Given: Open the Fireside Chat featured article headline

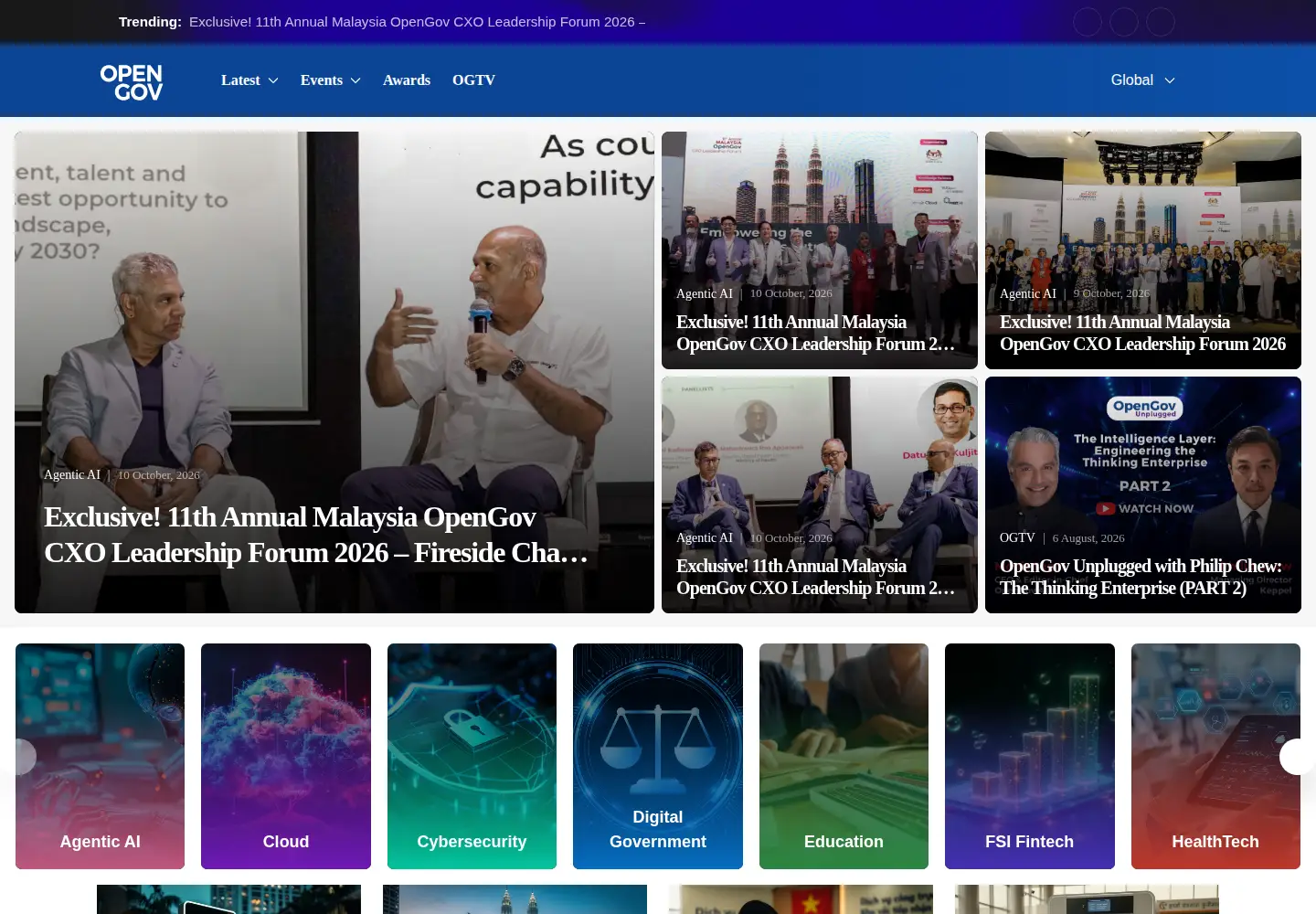Looking at the screenshot, I should pos(316,535).
